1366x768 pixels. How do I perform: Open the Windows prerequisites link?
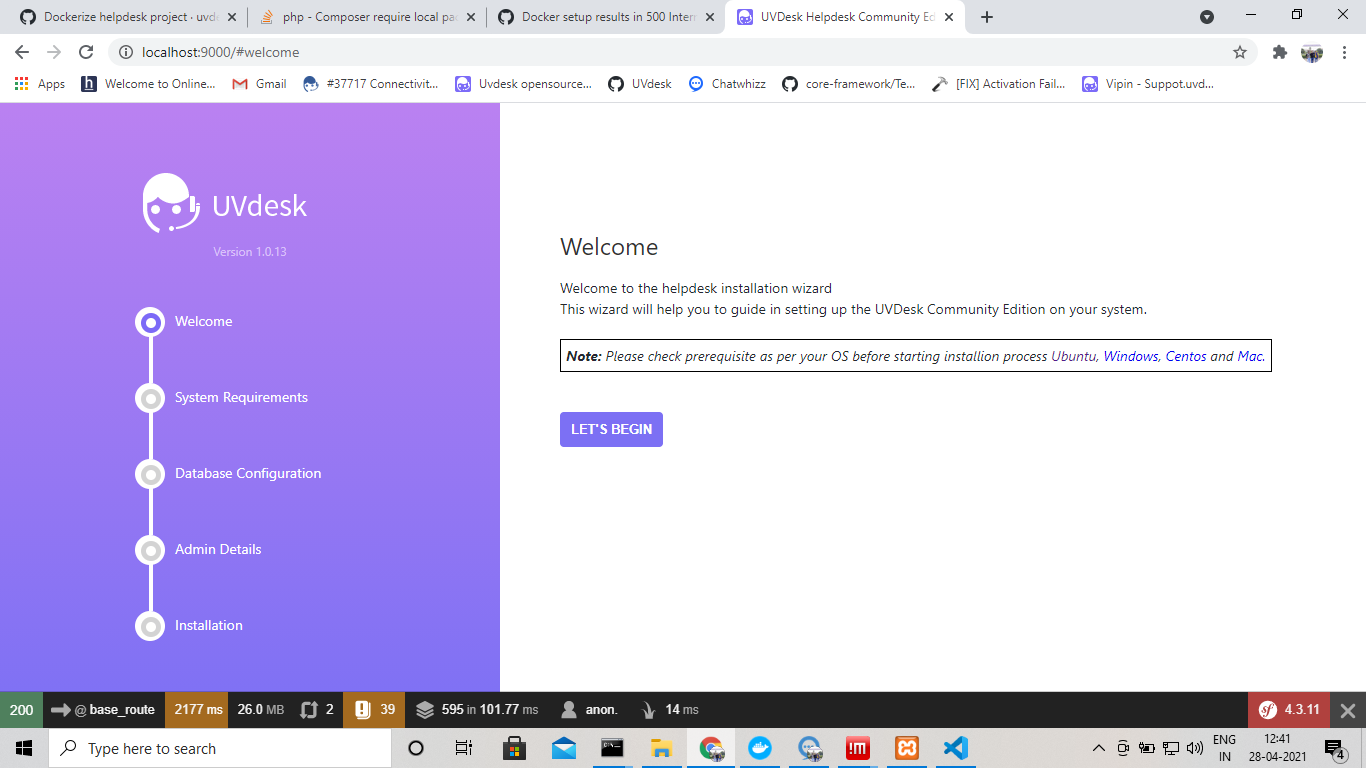[1131, 355]
